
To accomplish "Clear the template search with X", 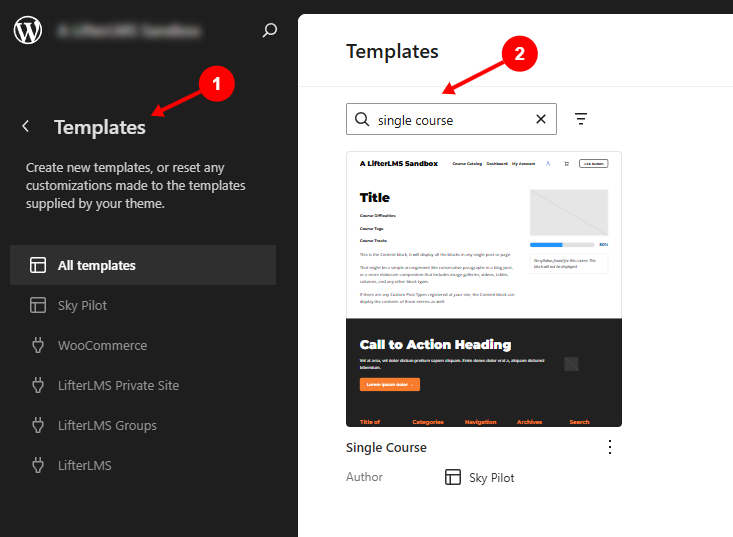I will coord(541,119).
